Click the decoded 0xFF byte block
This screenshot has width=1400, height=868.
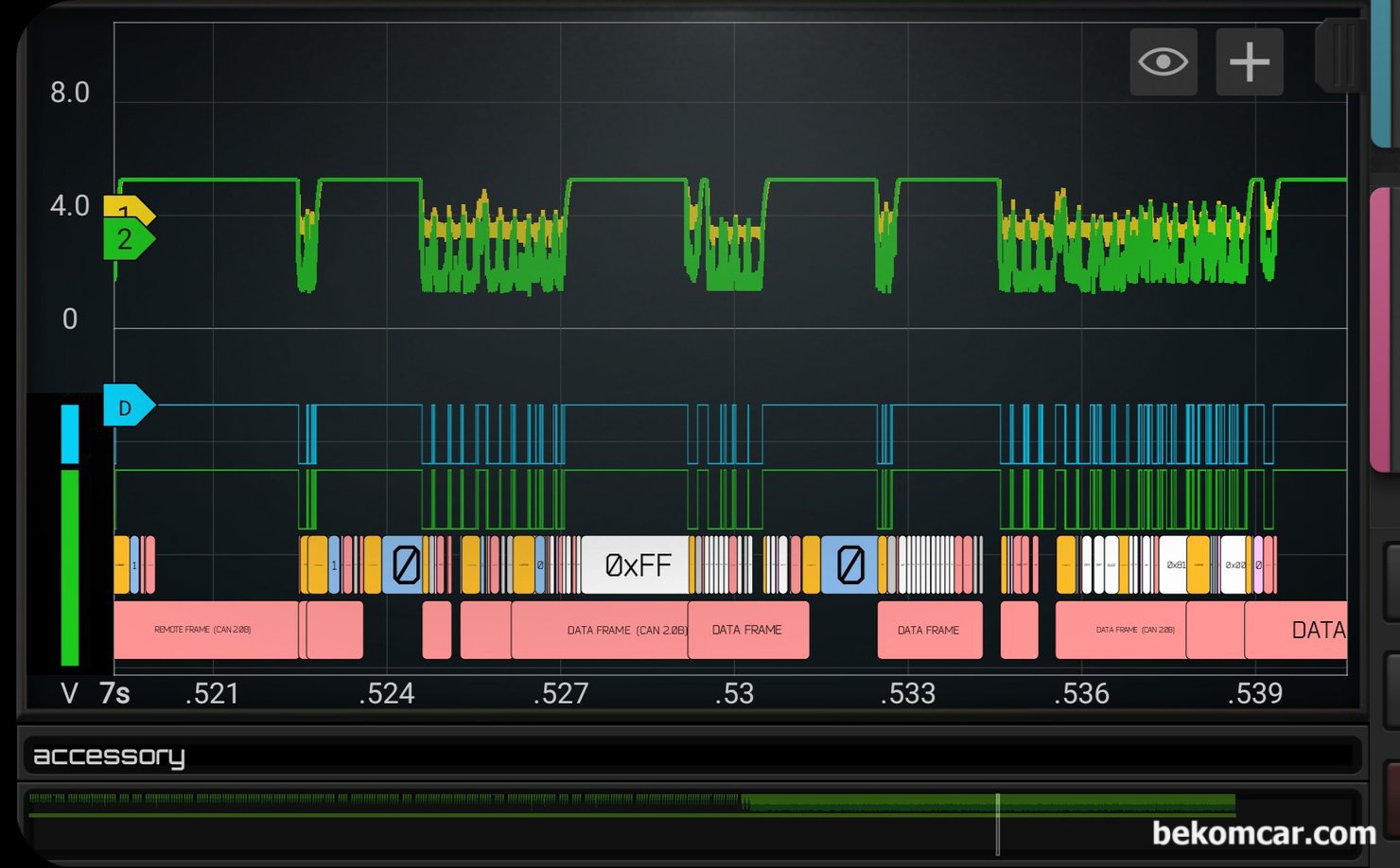(x=637, y=565)
